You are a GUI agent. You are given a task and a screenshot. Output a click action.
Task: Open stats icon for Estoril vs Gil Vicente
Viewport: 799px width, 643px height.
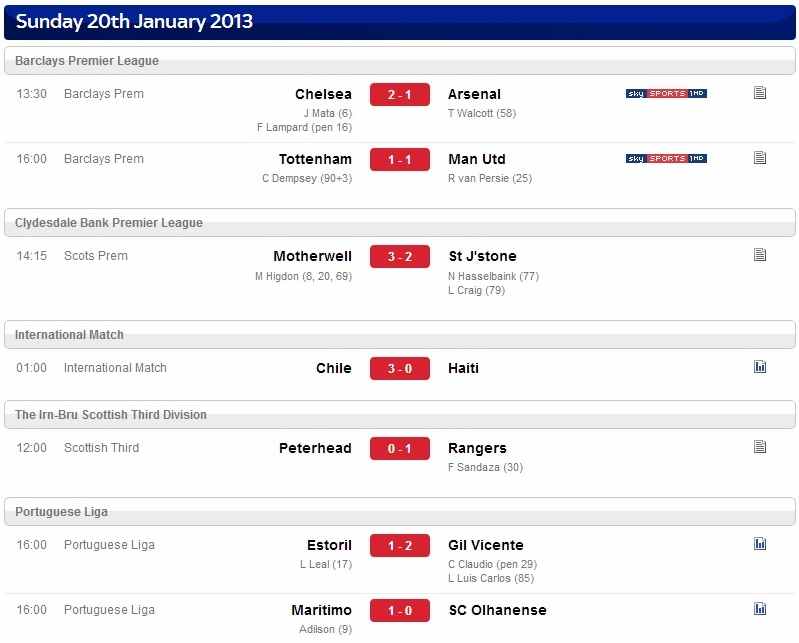(760, 544)
